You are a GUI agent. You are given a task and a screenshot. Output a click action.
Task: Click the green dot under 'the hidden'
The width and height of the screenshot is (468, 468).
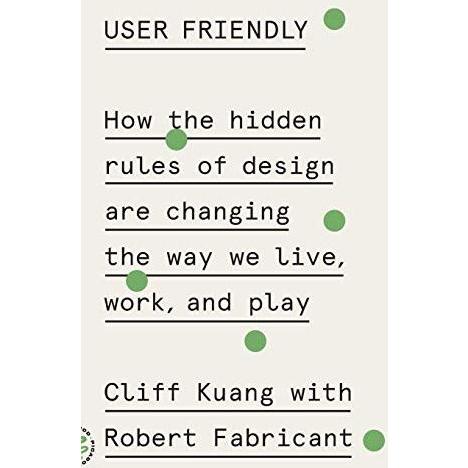176,140
